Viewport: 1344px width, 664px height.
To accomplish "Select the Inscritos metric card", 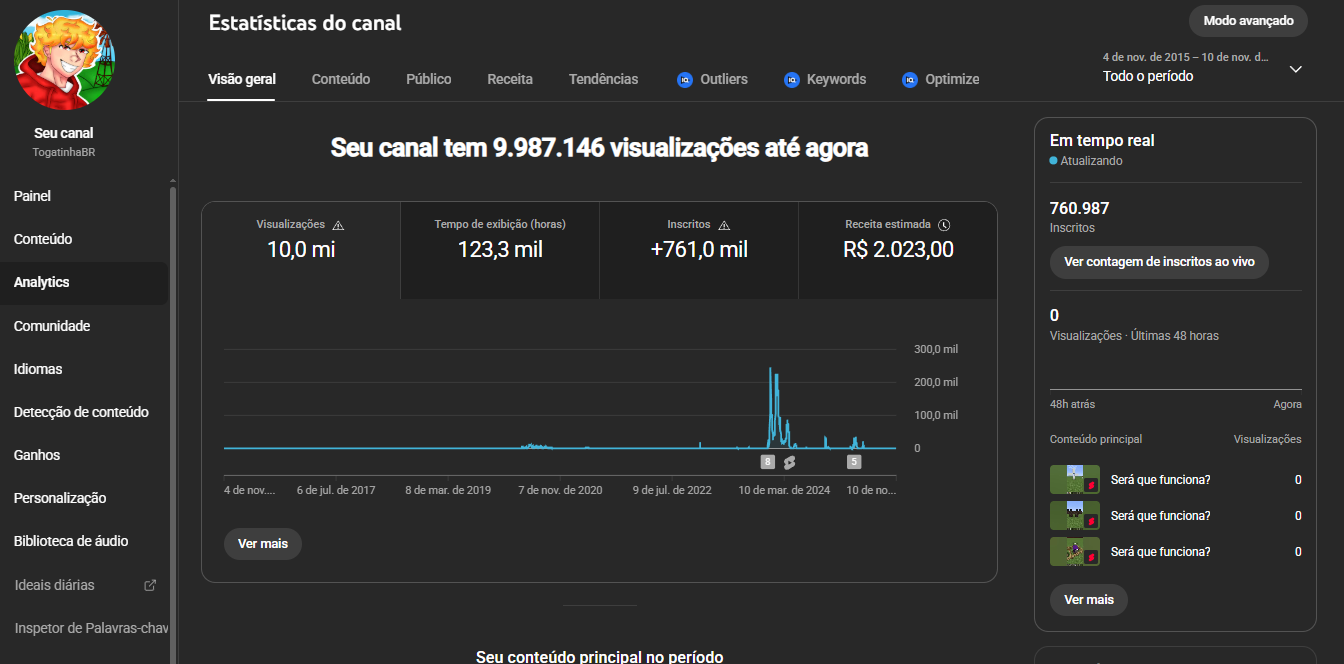I will [699, 250].
